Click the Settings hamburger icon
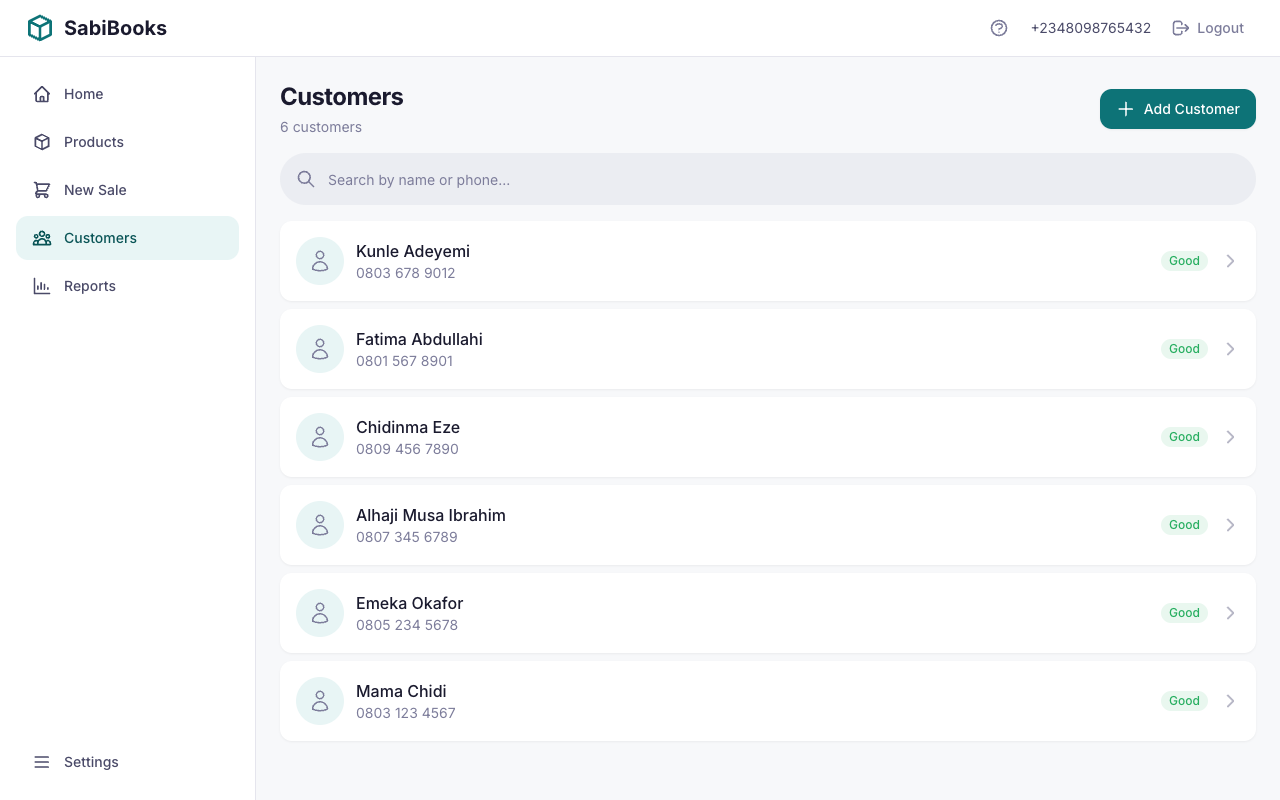The height and width of the screenshot is (800, 1280). 41,762
